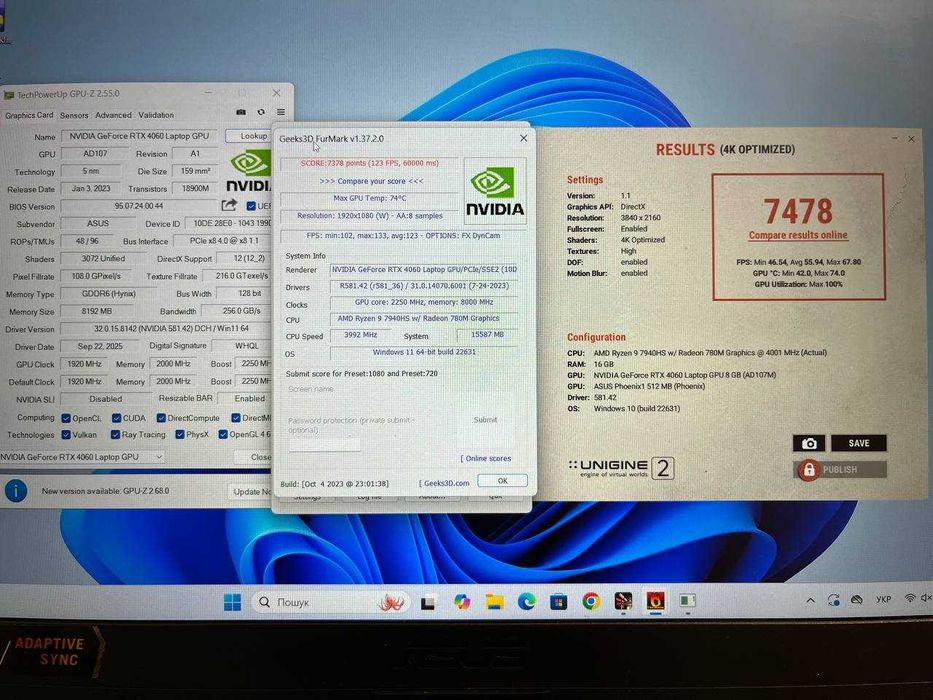Click the taskbar search box Пошук

point(330,602)
